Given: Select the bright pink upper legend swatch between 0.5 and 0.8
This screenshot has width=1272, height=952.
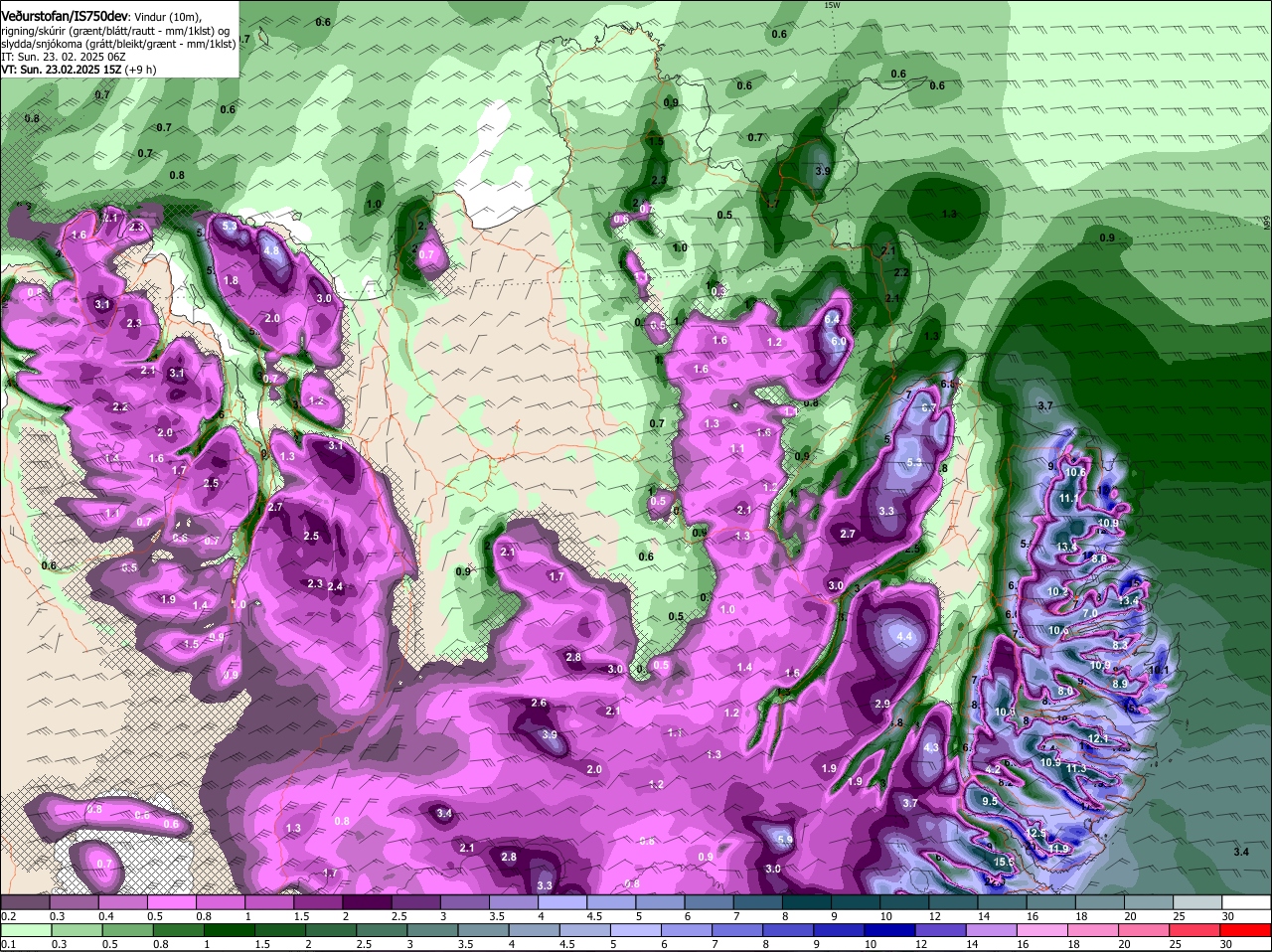Looking at the screenshot, I should coord(172,902).
